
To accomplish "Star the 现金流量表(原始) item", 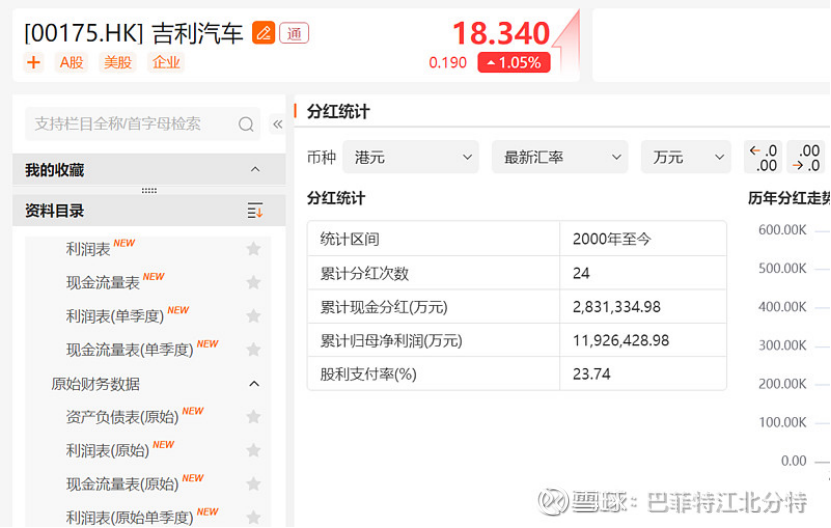I will coord(253,483).
